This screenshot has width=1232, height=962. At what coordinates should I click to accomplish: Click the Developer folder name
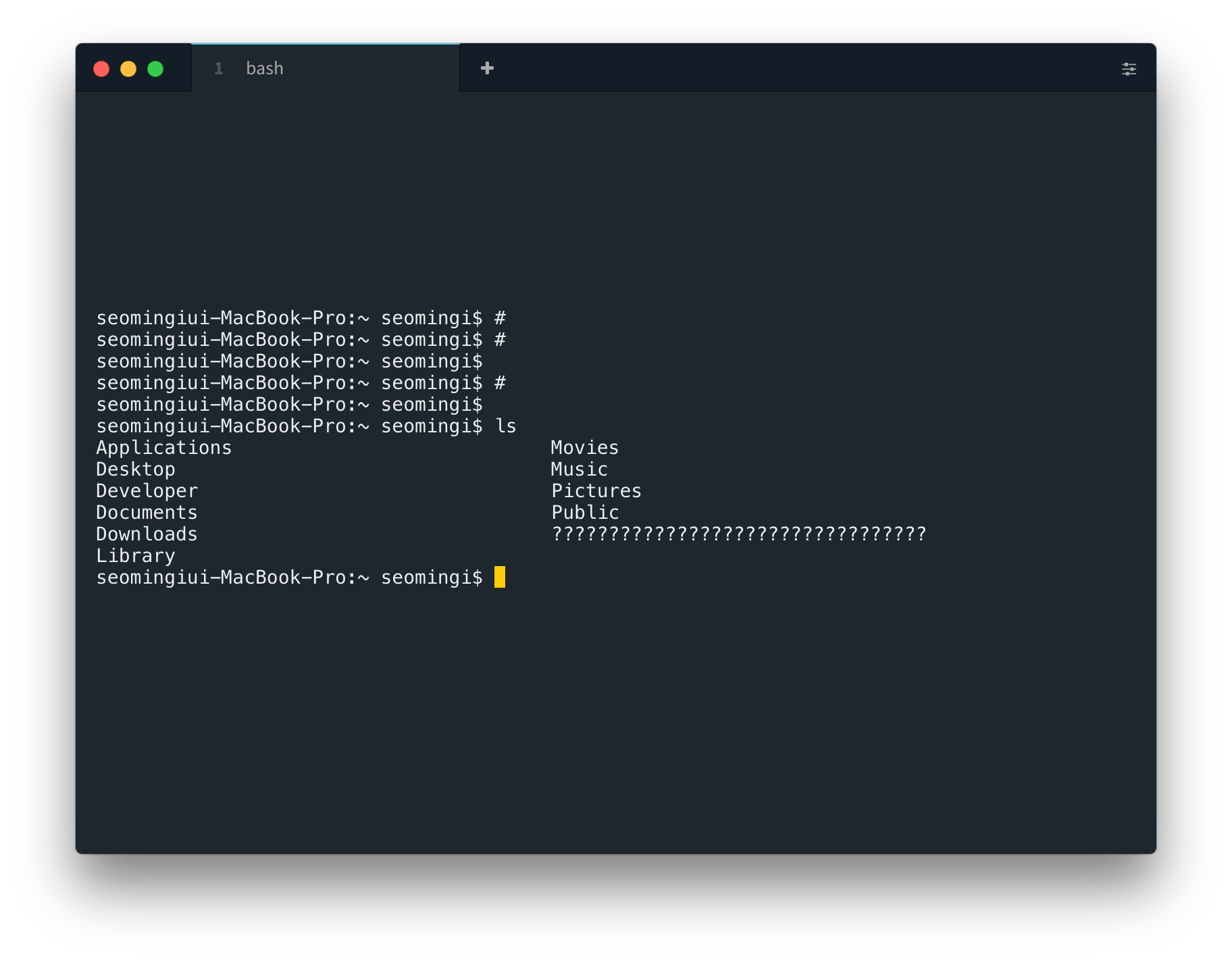coord(147,490)
